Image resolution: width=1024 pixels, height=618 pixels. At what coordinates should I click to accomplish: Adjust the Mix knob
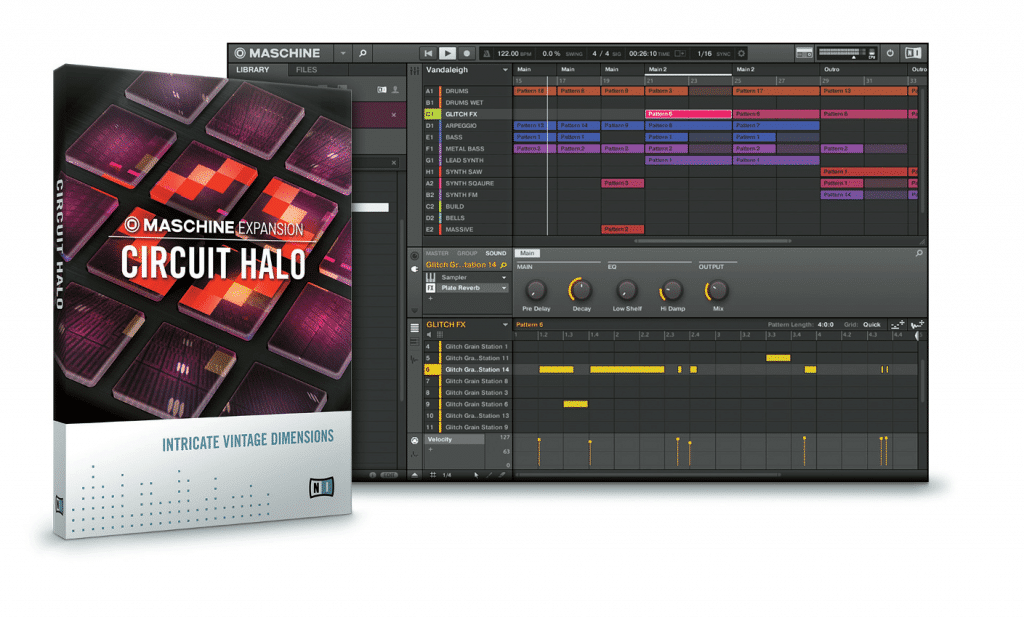pyautogui.click(x=717, y=290)
